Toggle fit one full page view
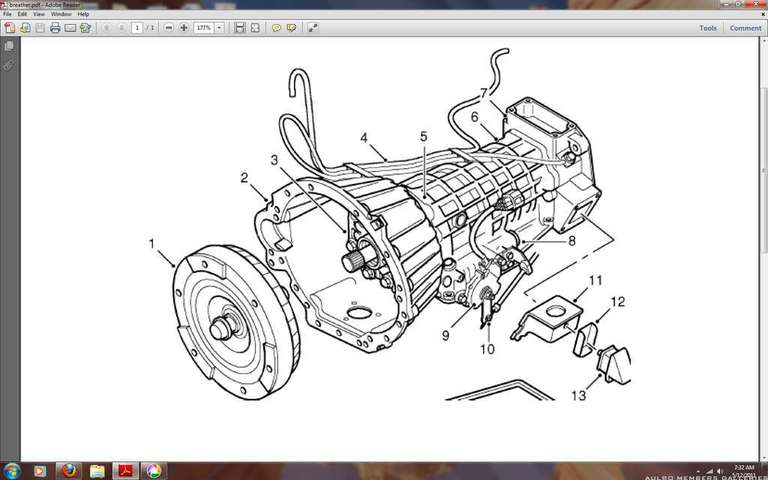Viewport: 768px width, 480px height. point(255,28)
